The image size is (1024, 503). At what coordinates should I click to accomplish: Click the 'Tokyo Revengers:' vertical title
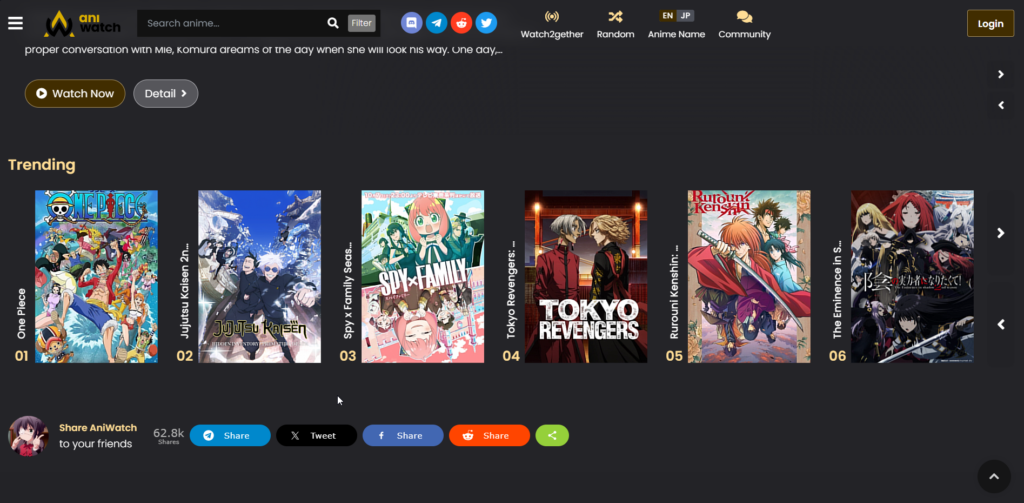[511, 291]
